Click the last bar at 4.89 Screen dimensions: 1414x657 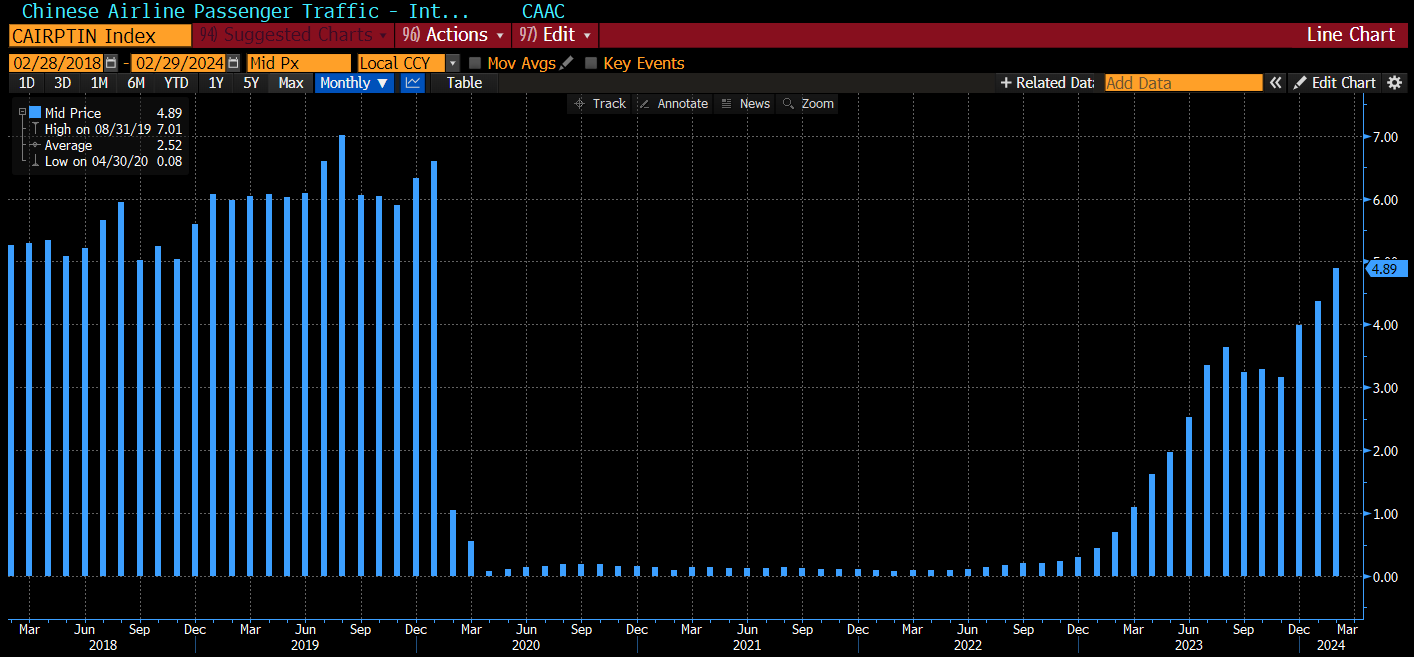[1336, 422]
